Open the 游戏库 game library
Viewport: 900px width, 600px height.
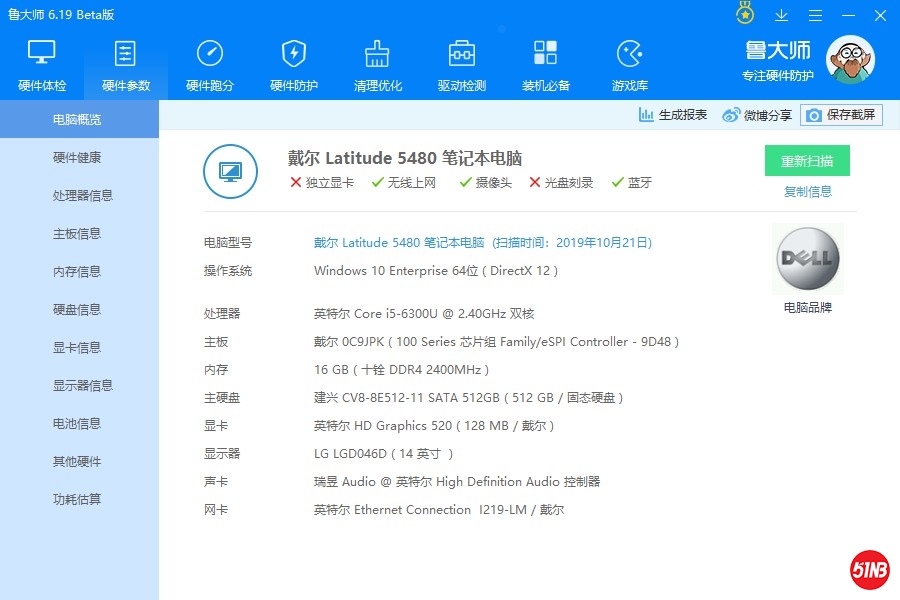[x=629, y=60]
